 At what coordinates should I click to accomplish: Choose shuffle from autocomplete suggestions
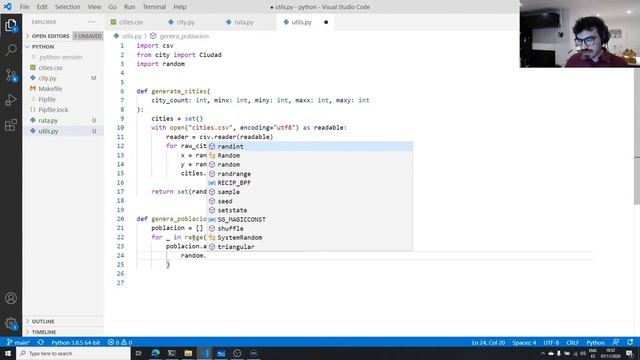pyautogui.click(x=310, y=229)
